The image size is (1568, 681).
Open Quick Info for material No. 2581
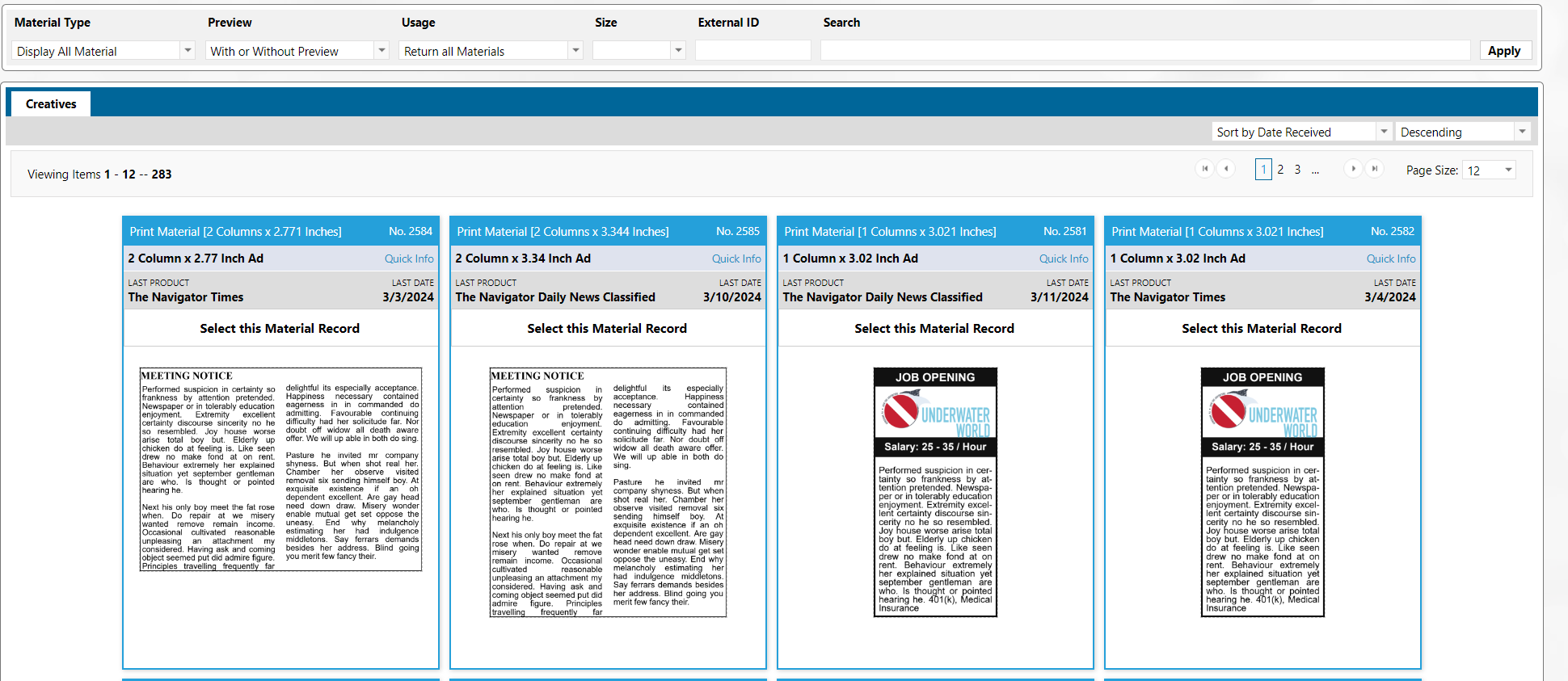[x=1064, y=259]
